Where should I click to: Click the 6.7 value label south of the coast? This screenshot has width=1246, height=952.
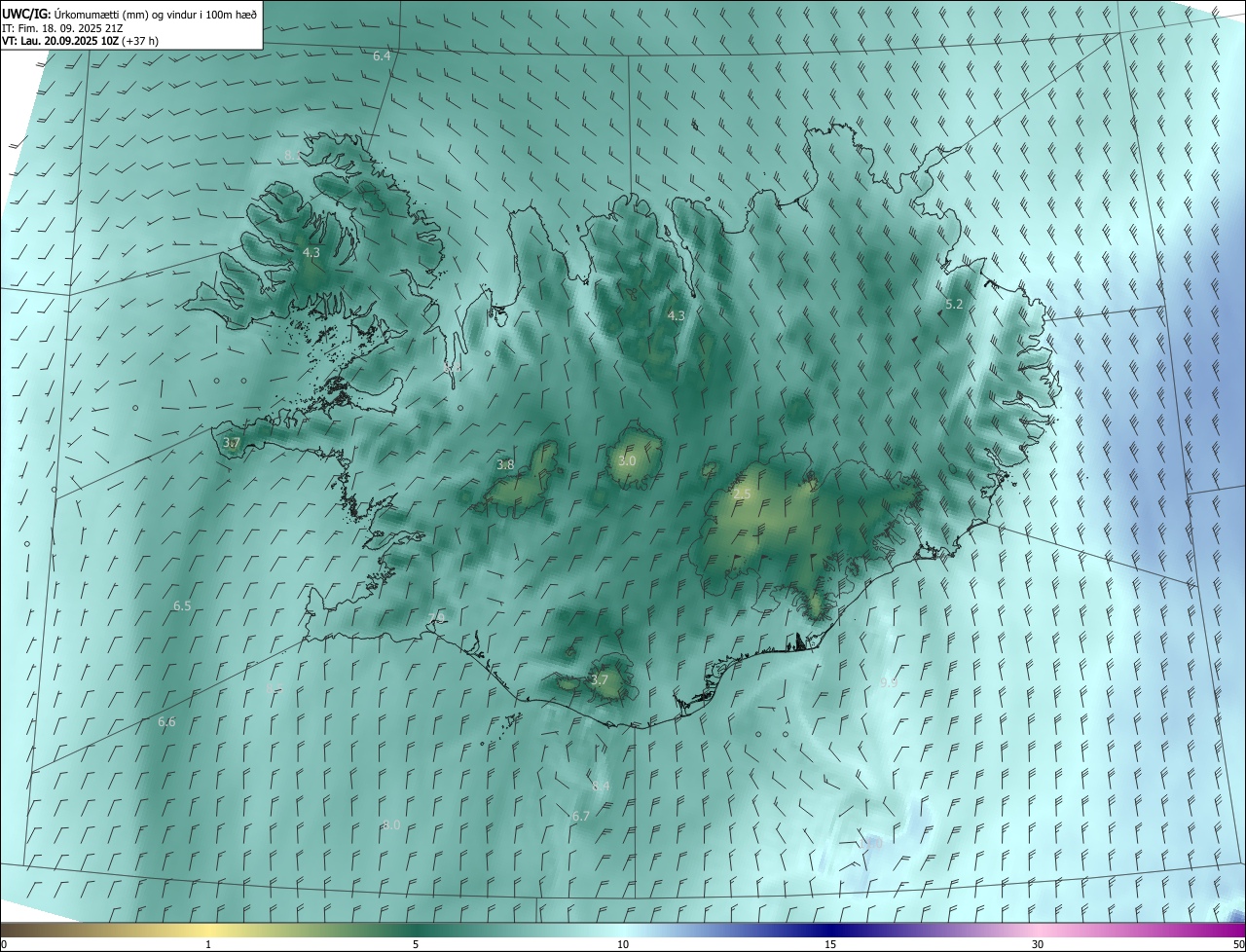[580, 816]
